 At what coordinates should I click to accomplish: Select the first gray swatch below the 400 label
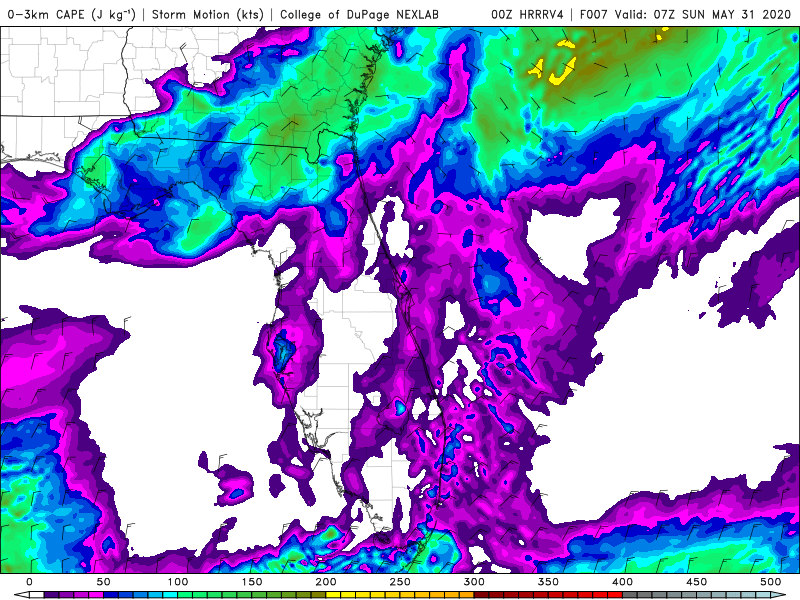coord(630,595)
